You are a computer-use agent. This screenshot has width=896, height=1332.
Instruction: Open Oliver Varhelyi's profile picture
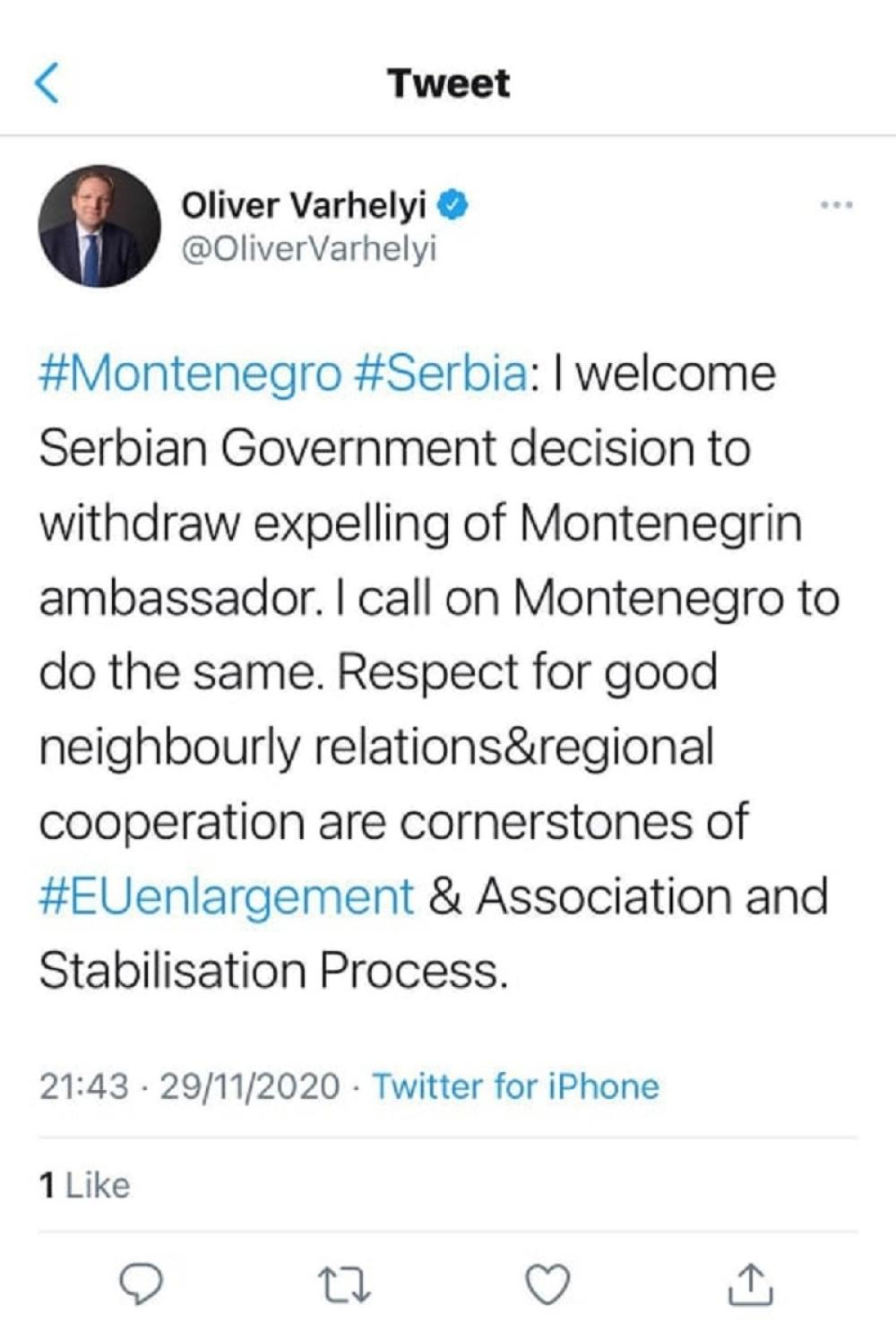coord(99,226)
